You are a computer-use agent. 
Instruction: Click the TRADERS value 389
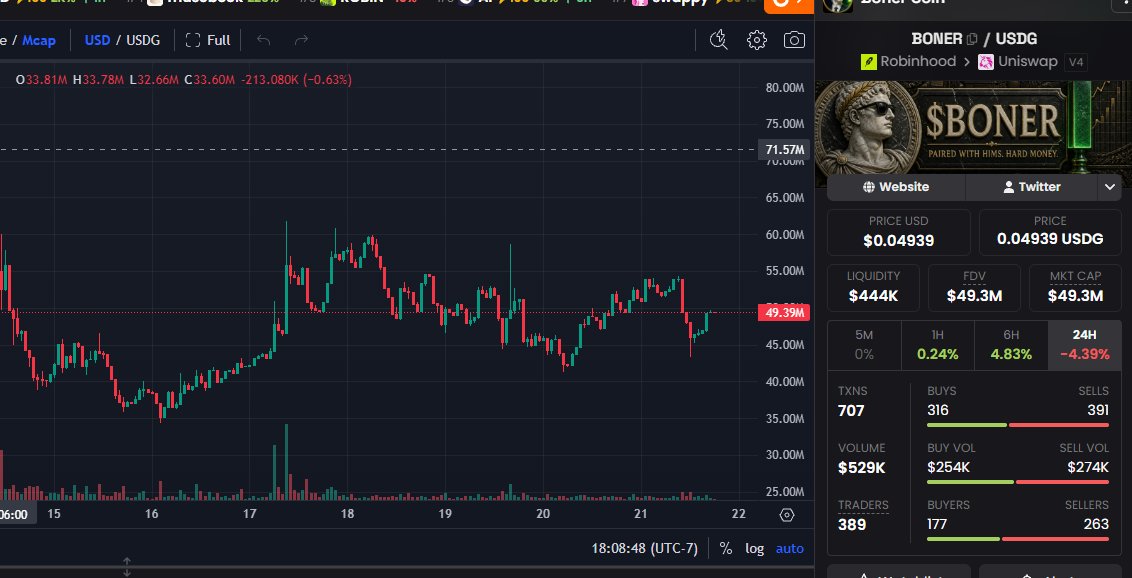[x=852, y=525]
